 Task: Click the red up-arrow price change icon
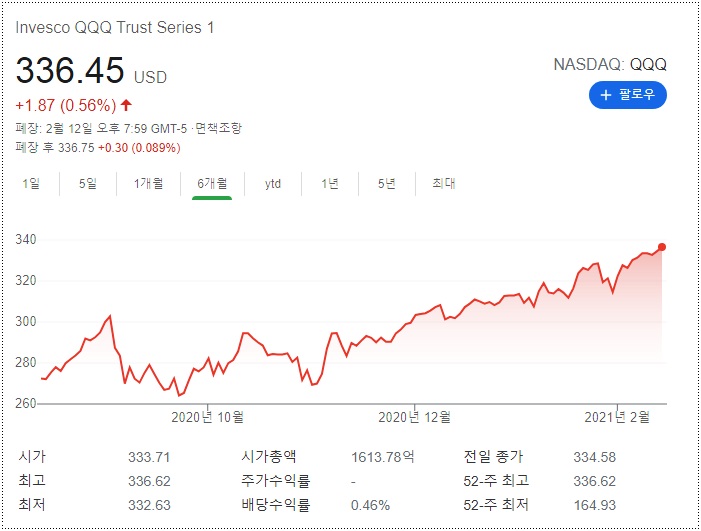(x=126, y=105)
